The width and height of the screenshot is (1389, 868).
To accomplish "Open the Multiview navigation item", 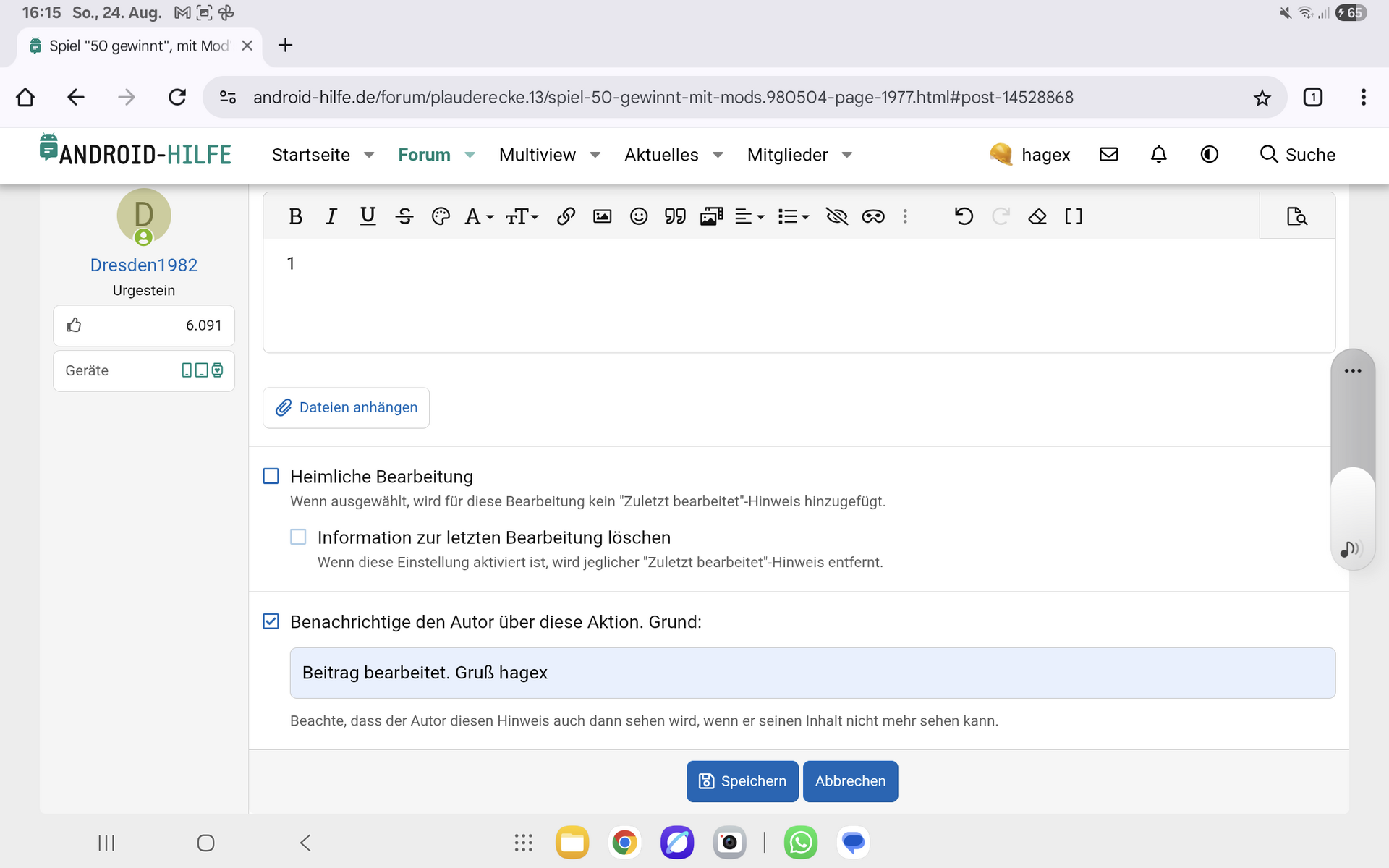I will [537, 155].
